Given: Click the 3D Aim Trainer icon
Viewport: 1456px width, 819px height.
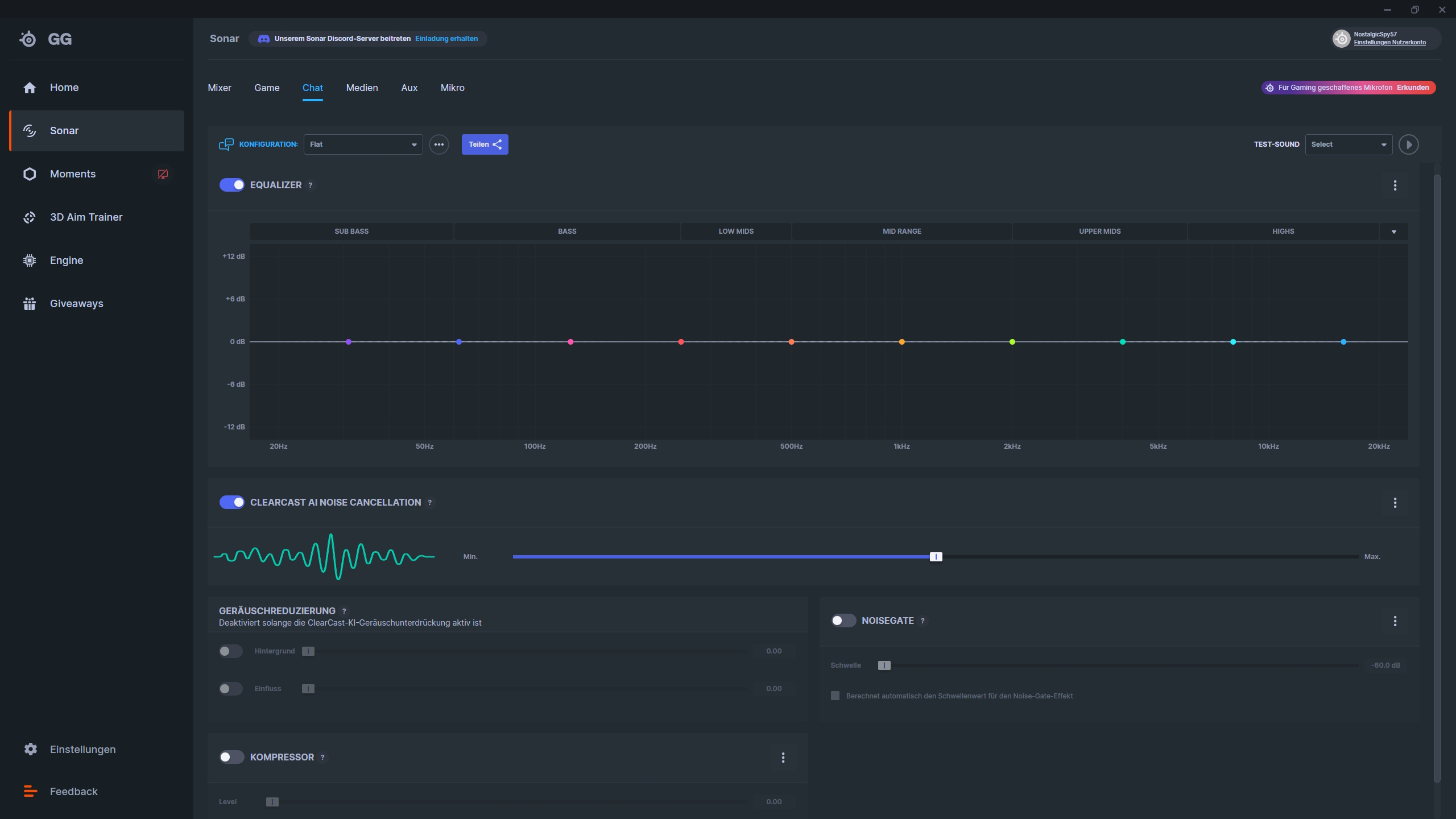Looking at the screenshot, I should click(x=30, y=217).
